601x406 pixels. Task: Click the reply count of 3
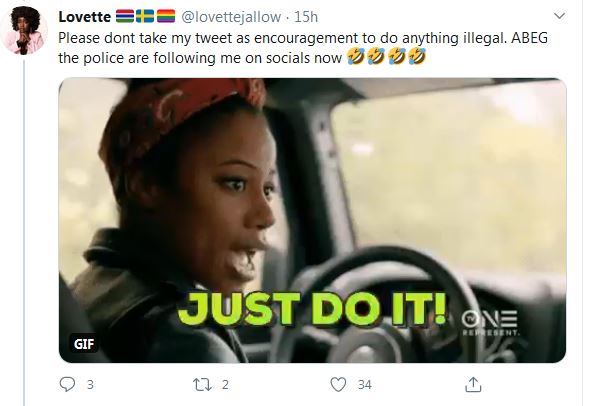91,384
